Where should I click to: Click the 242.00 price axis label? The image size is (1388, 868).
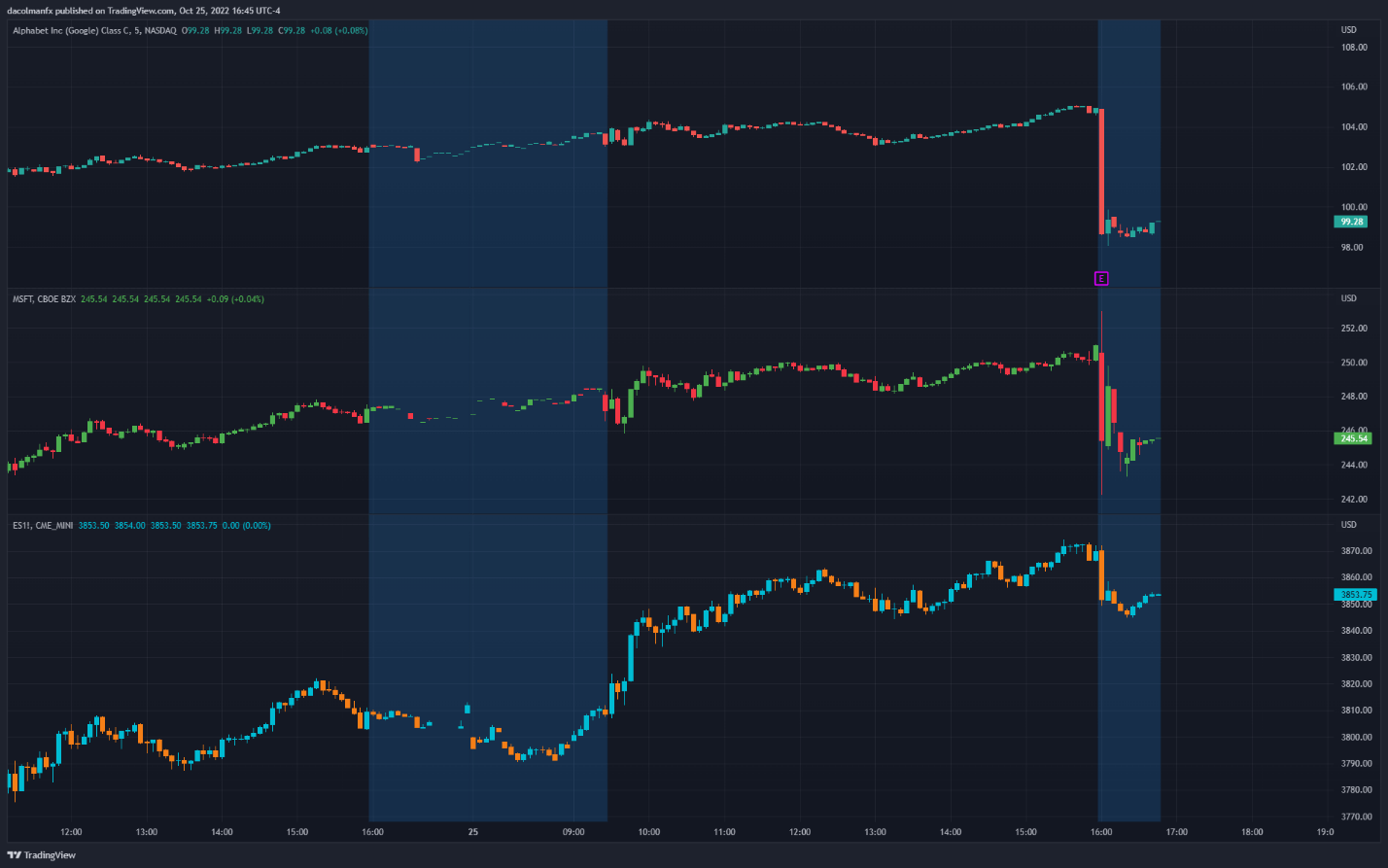(1355, 500)
